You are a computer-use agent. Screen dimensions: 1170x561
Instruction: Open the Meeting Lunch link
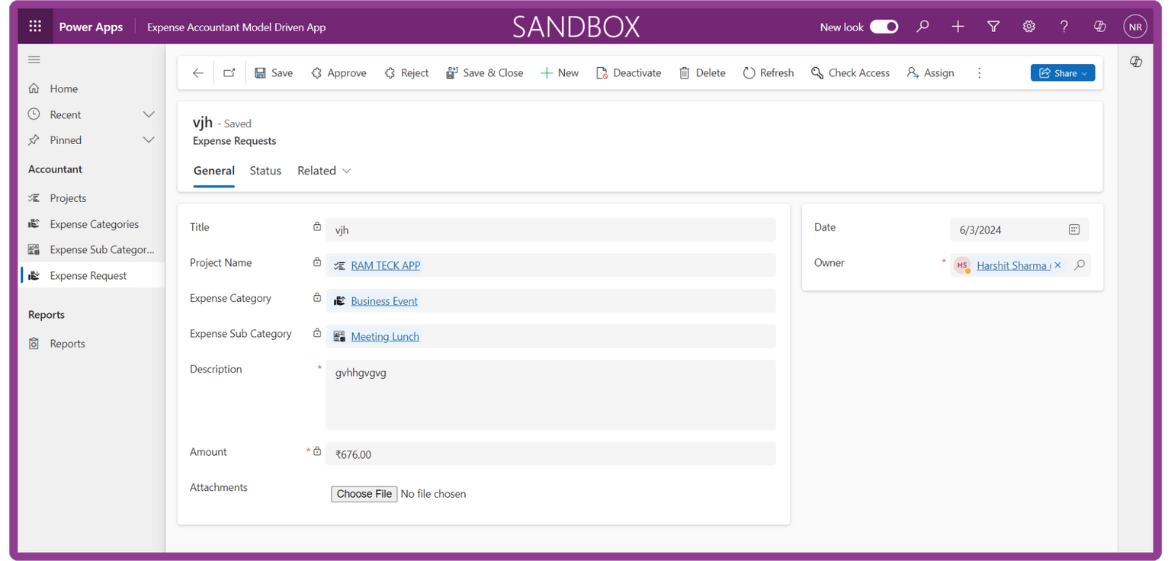click(385, 336)
